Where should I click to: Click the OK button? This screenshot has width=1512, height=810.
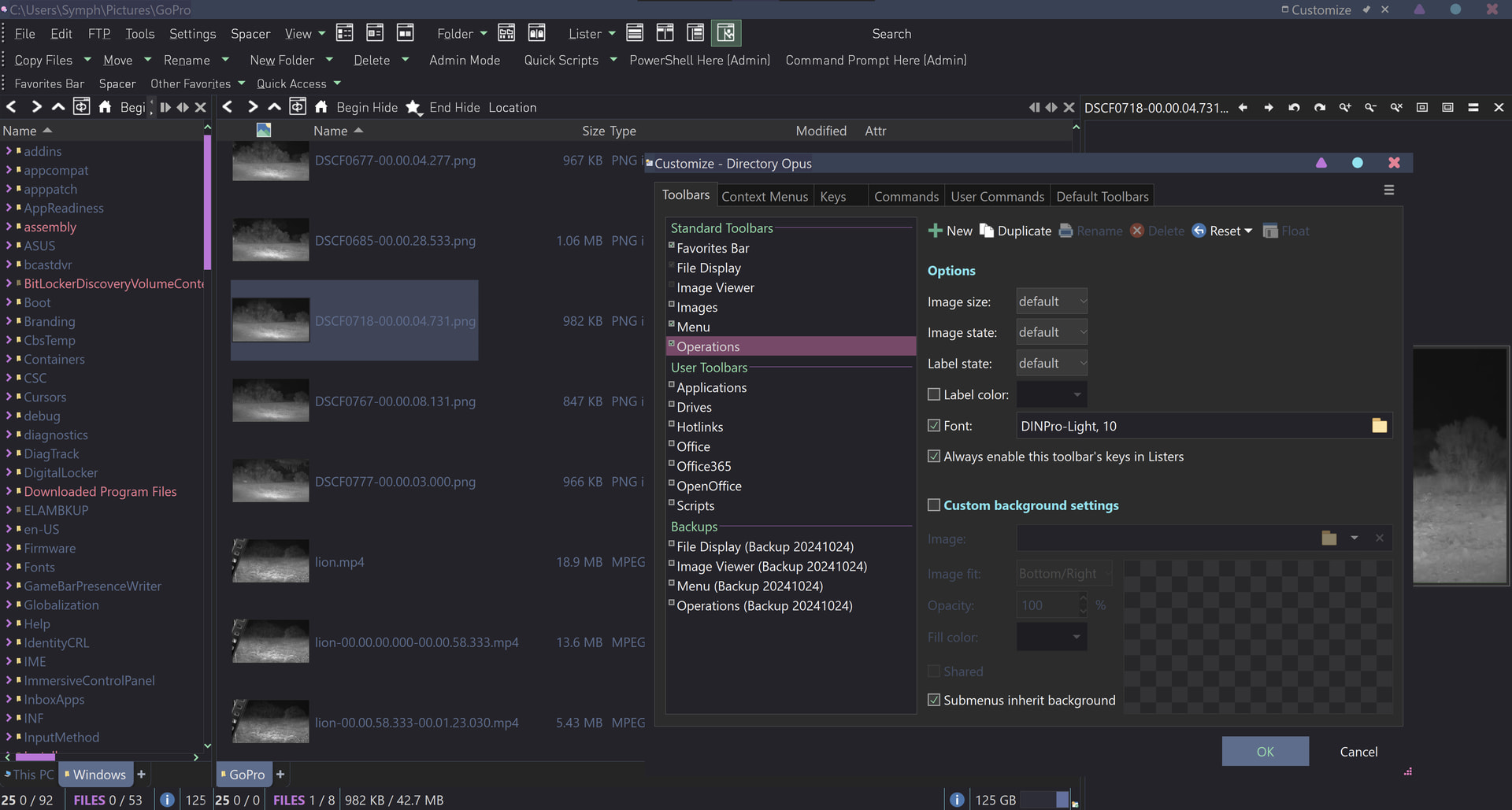pyautogui.click(x=1265, y=752)
